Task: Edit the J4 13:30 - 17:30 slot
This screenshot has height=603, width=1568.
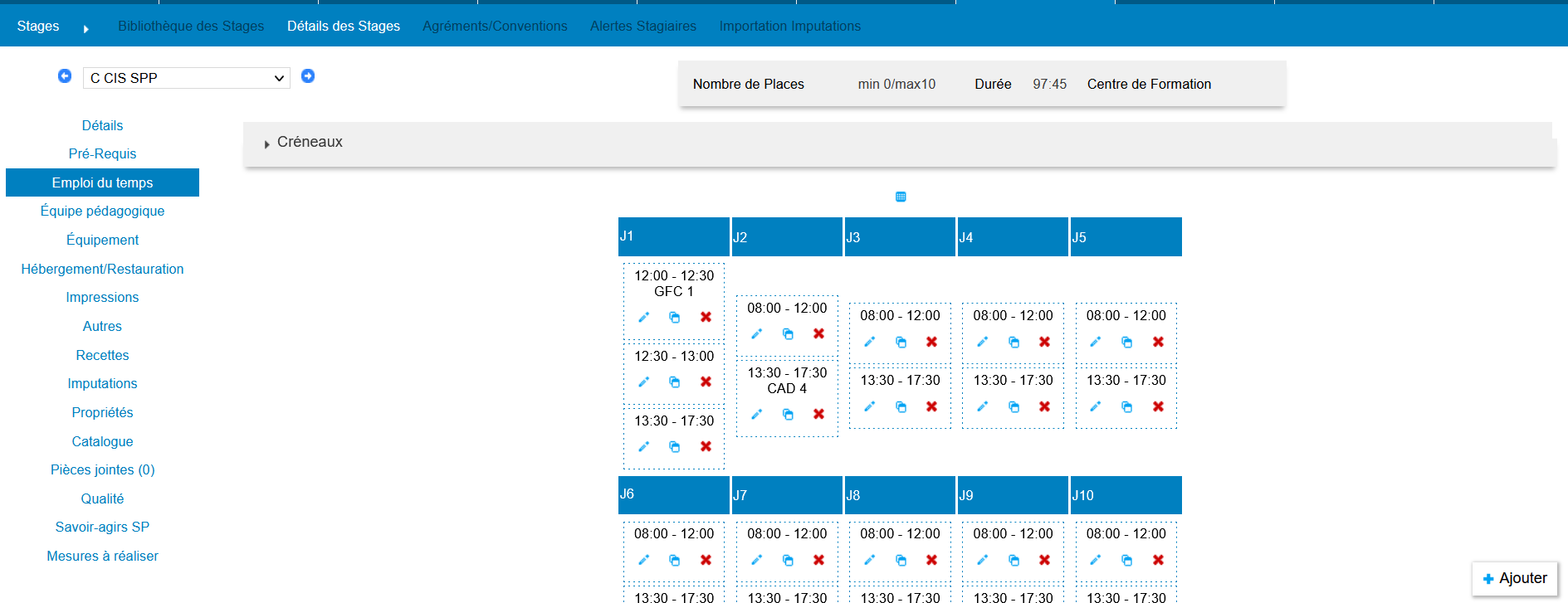Action: point(982,406)
